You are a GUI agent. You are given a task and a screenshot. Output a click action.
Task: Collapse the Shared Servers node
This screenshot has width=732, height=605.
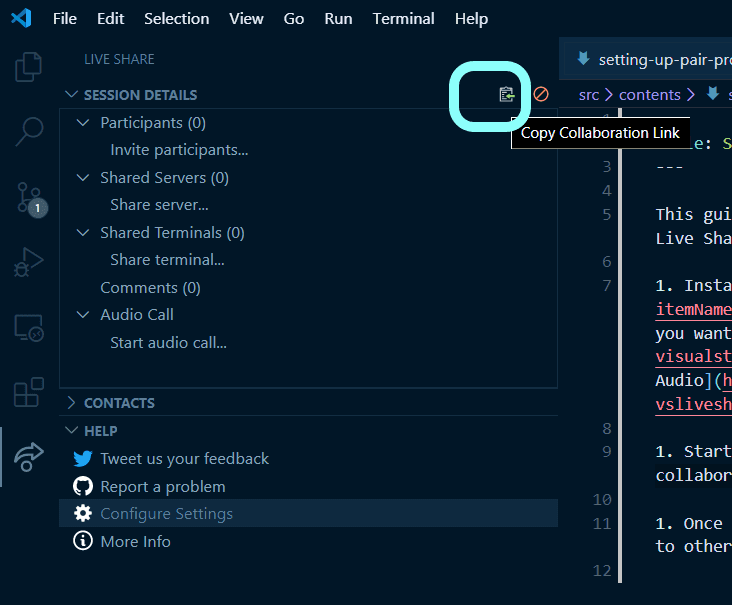point(83,178)
